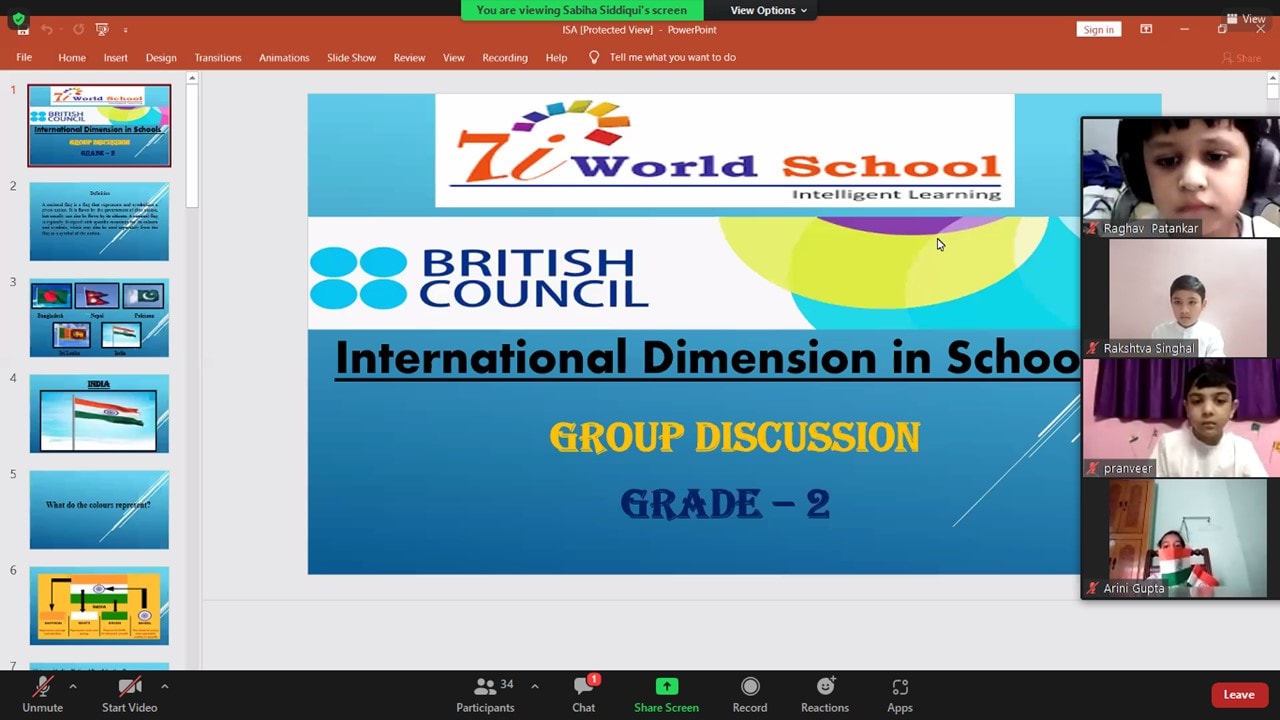Expand audio settings arrow next to Unmute

click(72, 686)
